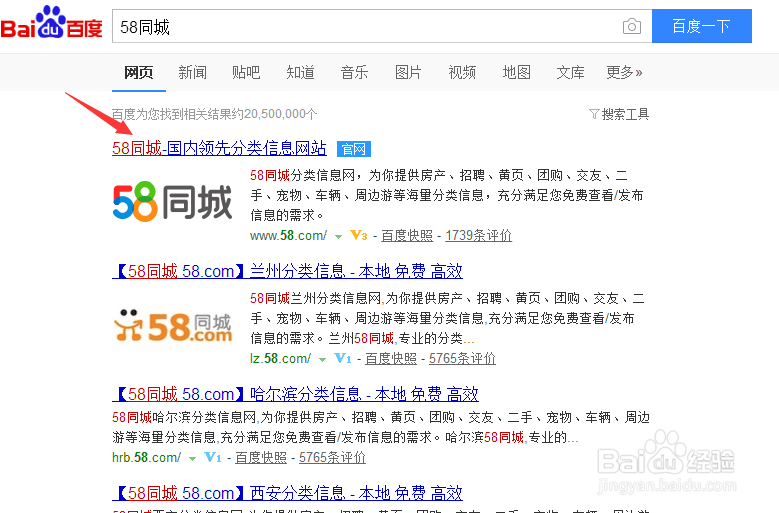Image resolution: width=779 pixels, height=513 pixels.
Task: Open 哈尔滨分类信息 result title link
Action: pyautogui.click(x=296, y=394)
